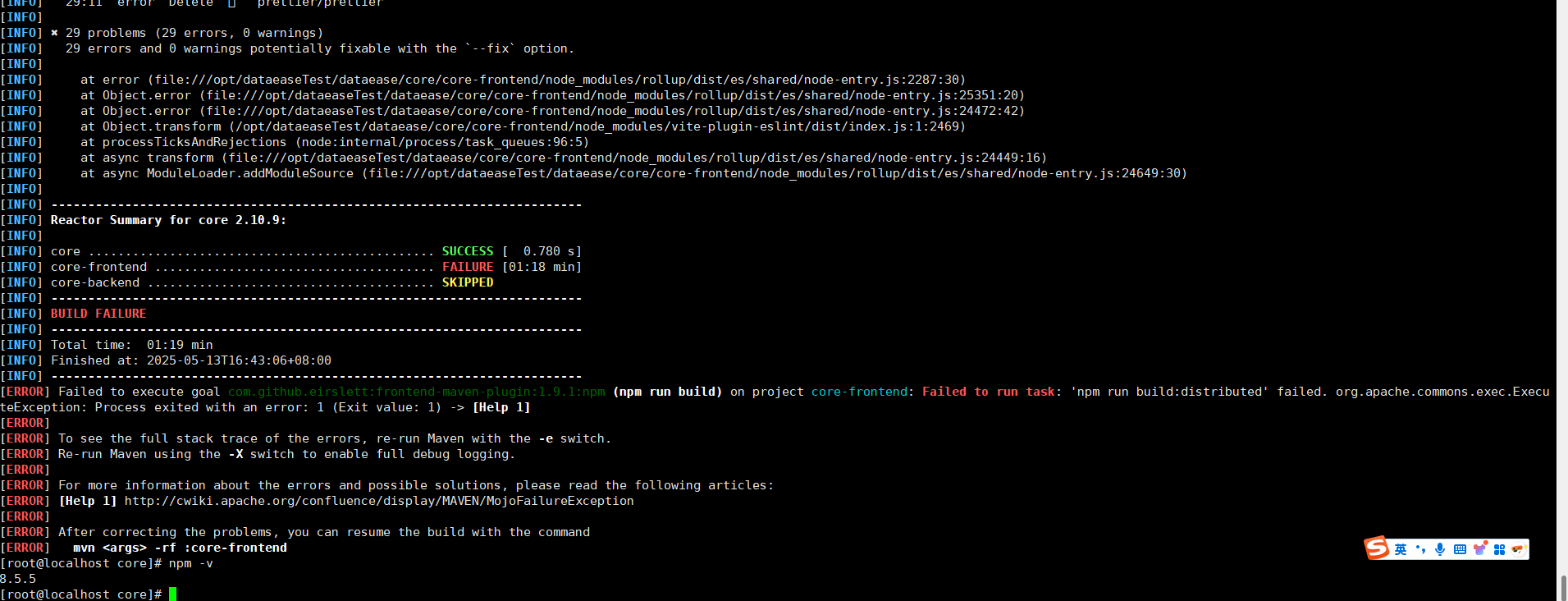Screen dimensions: 1568x601
Task: Start voice input with the microphone icon
Action: click(1440, 549)
